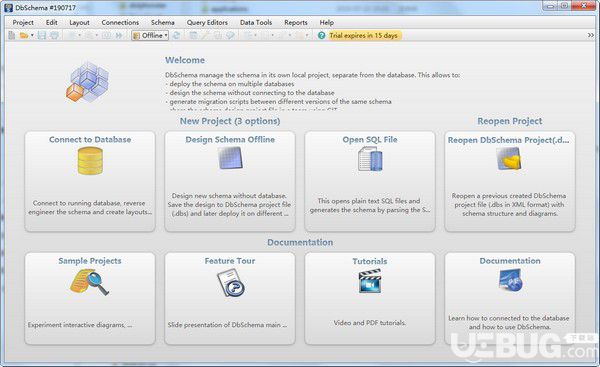Click 'design the schema without connecting' line
Image resolution: width=600 pixels, height=367 pixels.
pos(250,93)
